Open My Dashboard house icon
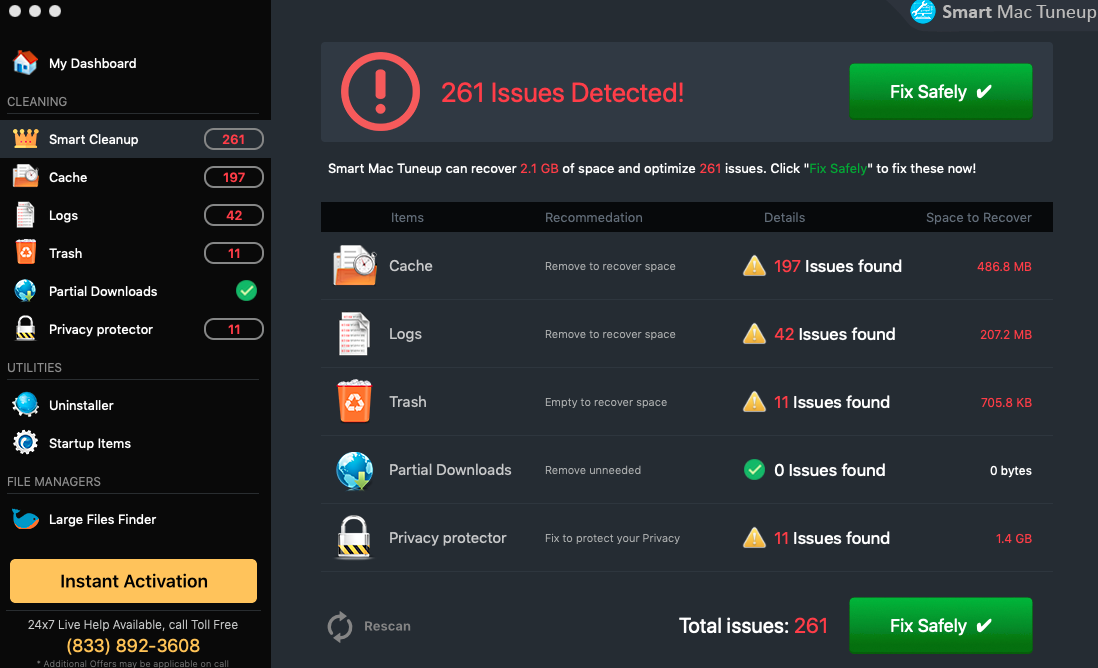Image resolution: width=1098 pixels, height=668 pixels. tap(25, 63)
